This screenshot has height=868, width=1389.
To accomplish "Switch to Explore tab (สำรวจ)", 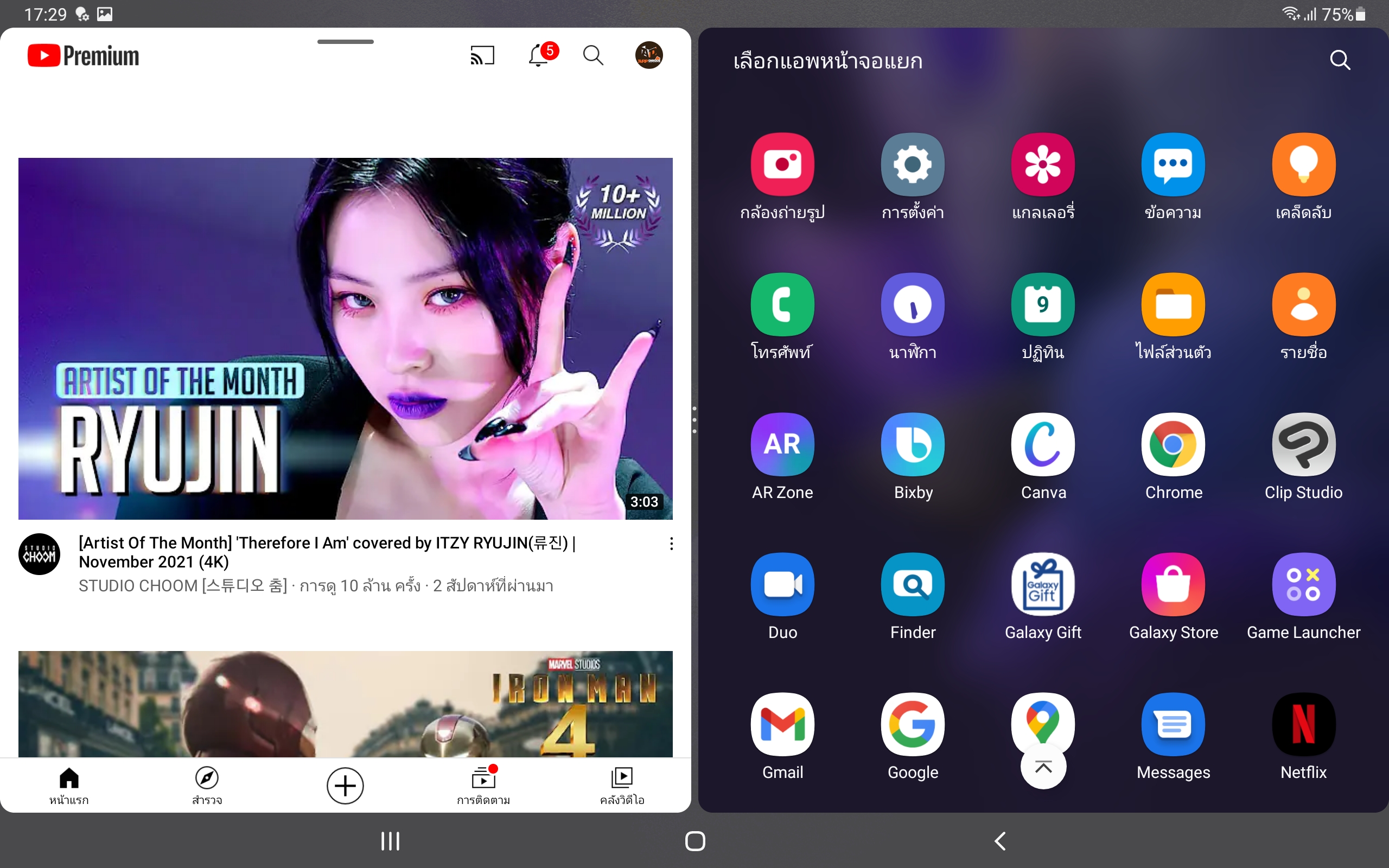I will click(207, 786).
